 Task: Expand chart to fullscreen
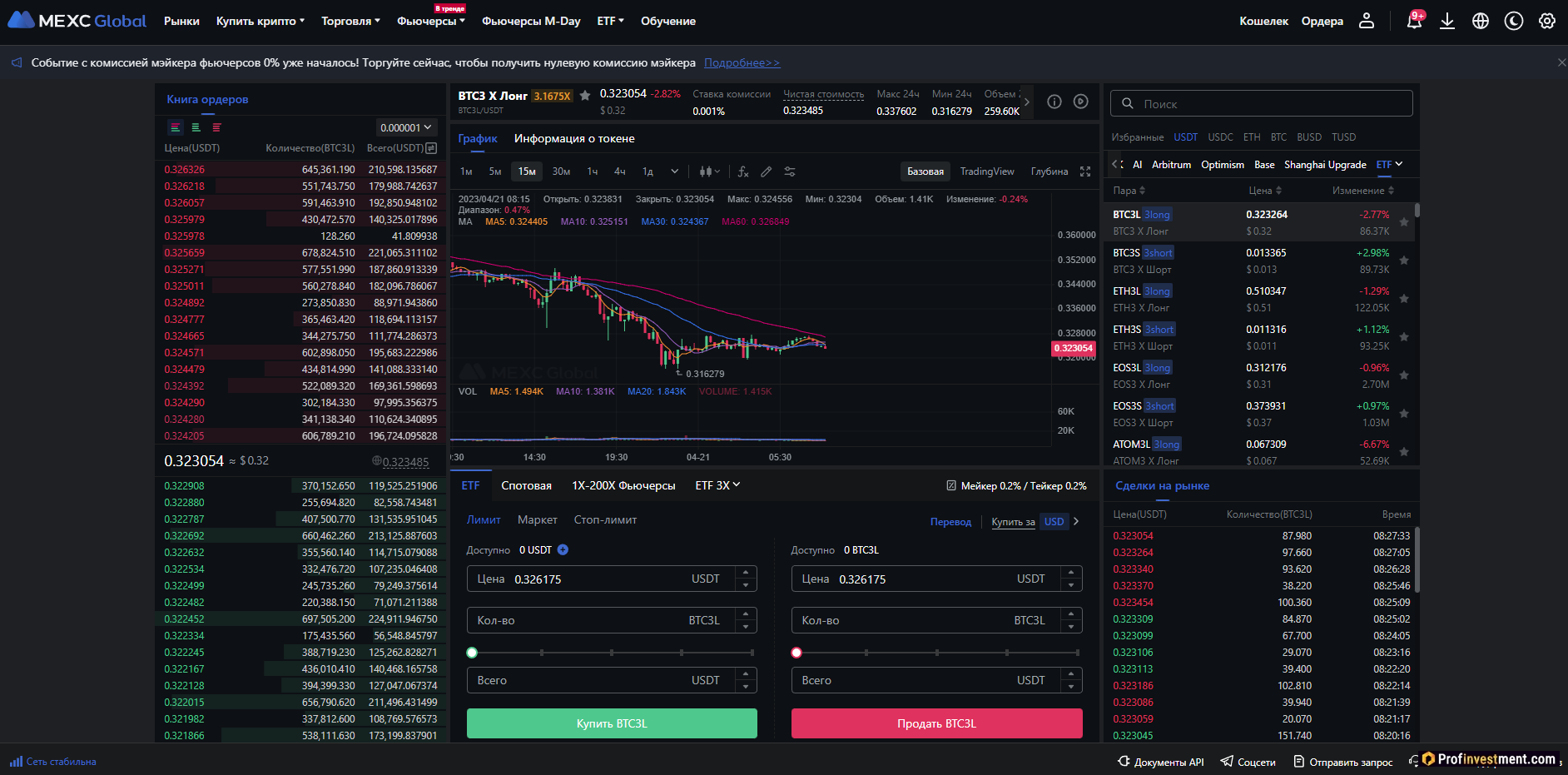[x=1085, y=171]
